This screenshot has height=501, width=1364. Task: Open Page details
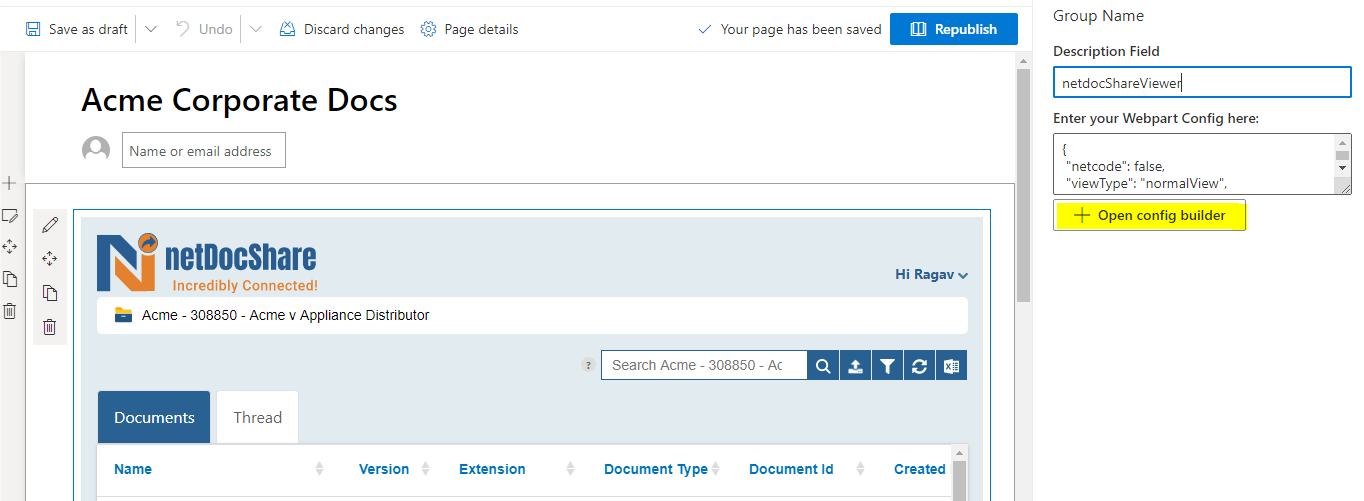coord(469,29)
